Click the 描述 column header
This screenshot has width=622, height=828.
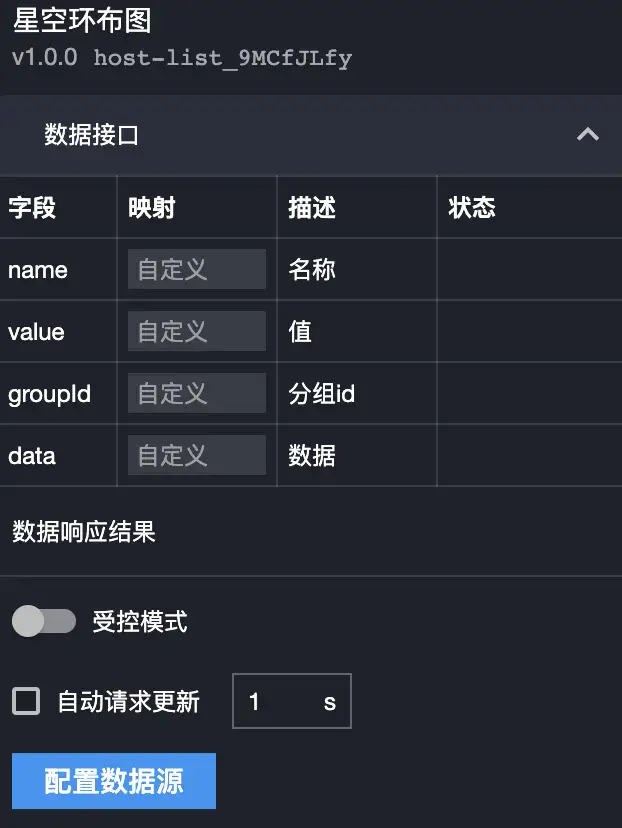[312, 208]
